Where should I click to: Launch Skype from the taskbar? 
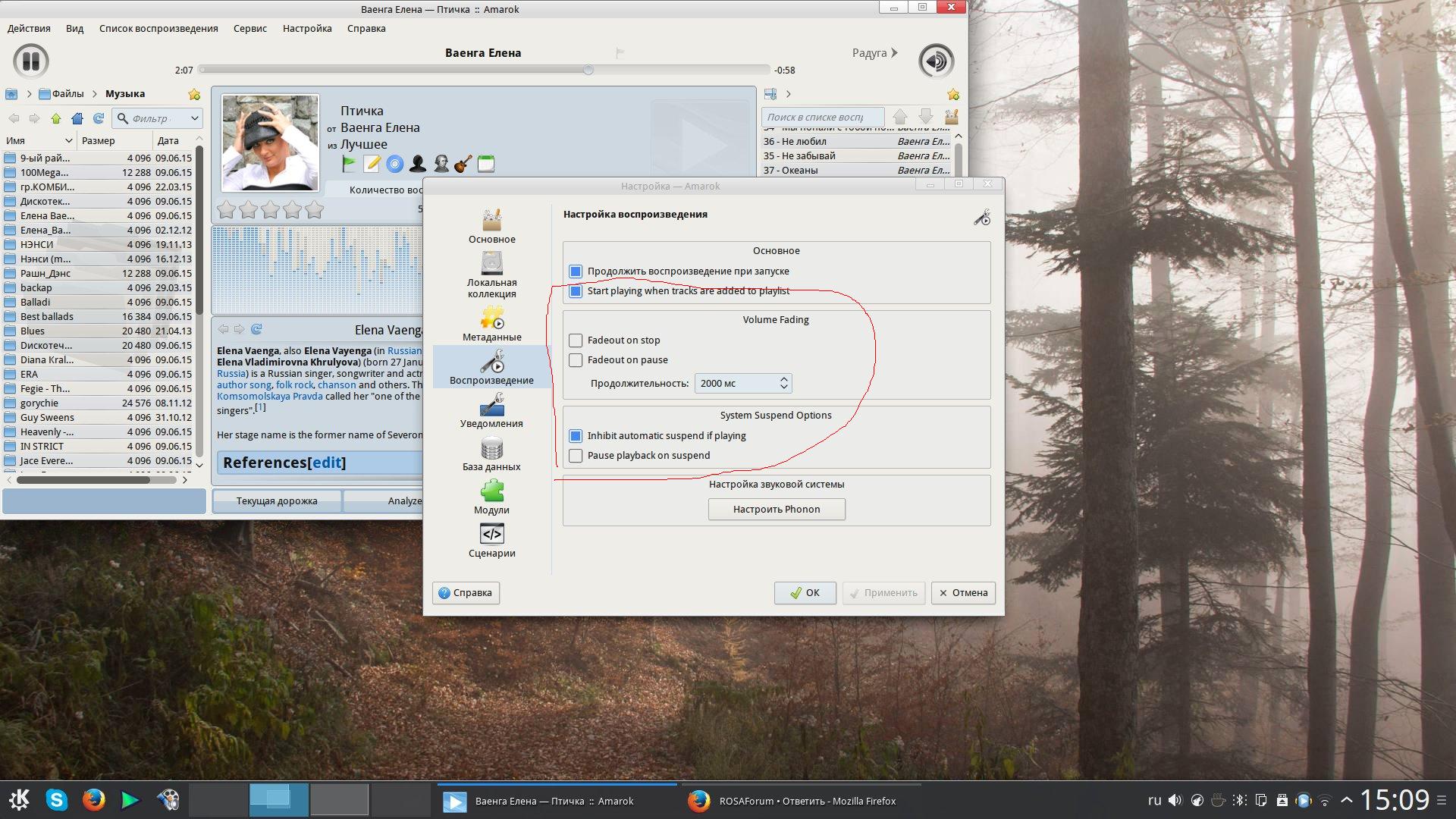57,800
